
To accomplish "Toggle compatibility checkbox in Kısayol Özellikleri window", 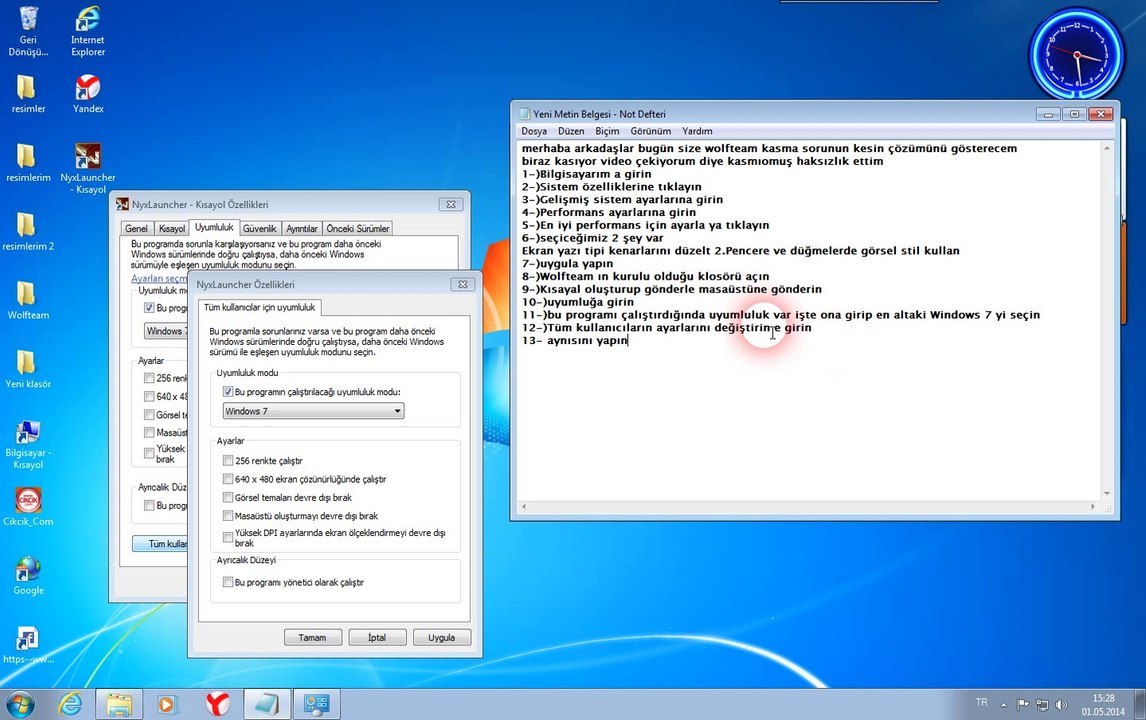I will point(149,308).
